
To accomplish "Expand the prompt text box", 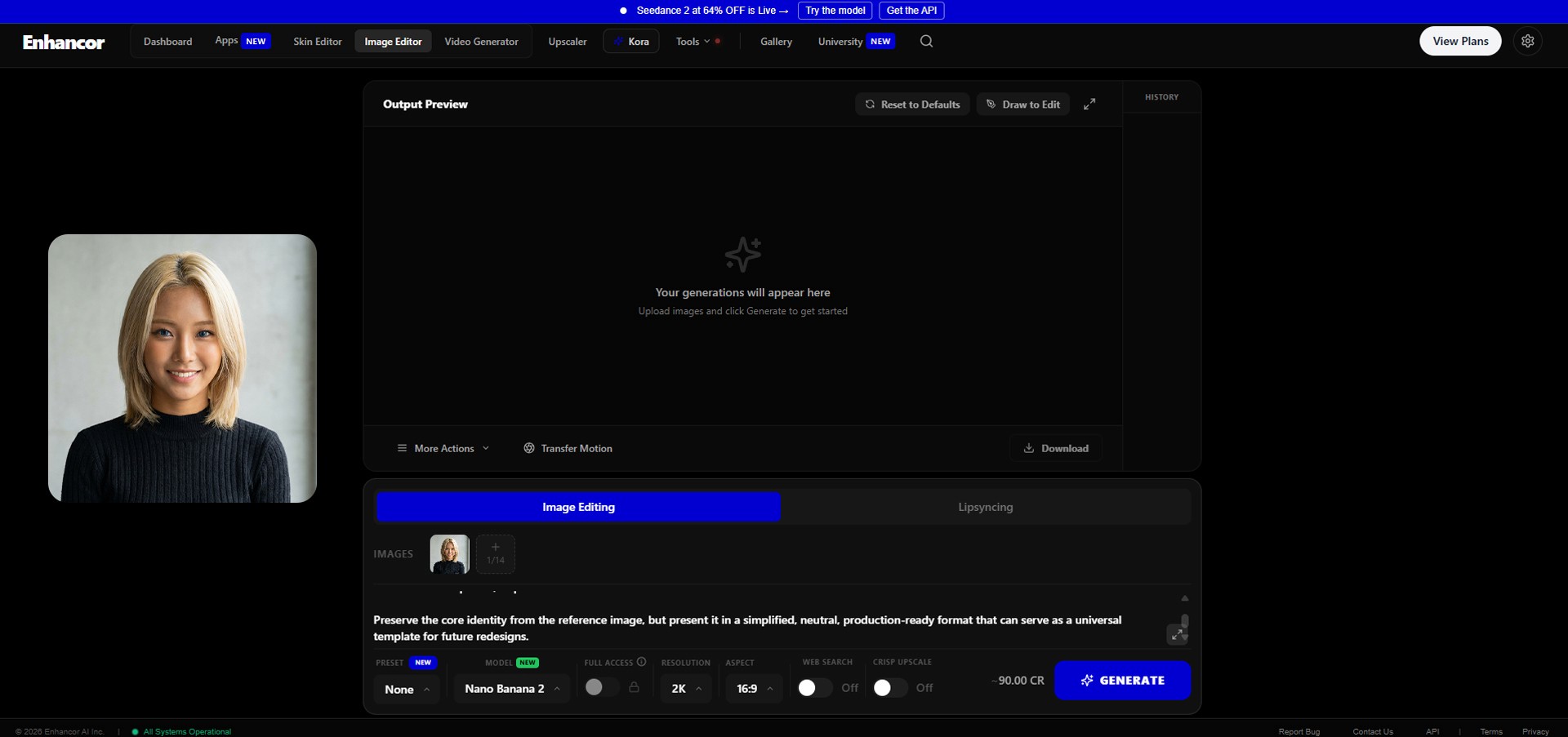I will (1177, 634).
